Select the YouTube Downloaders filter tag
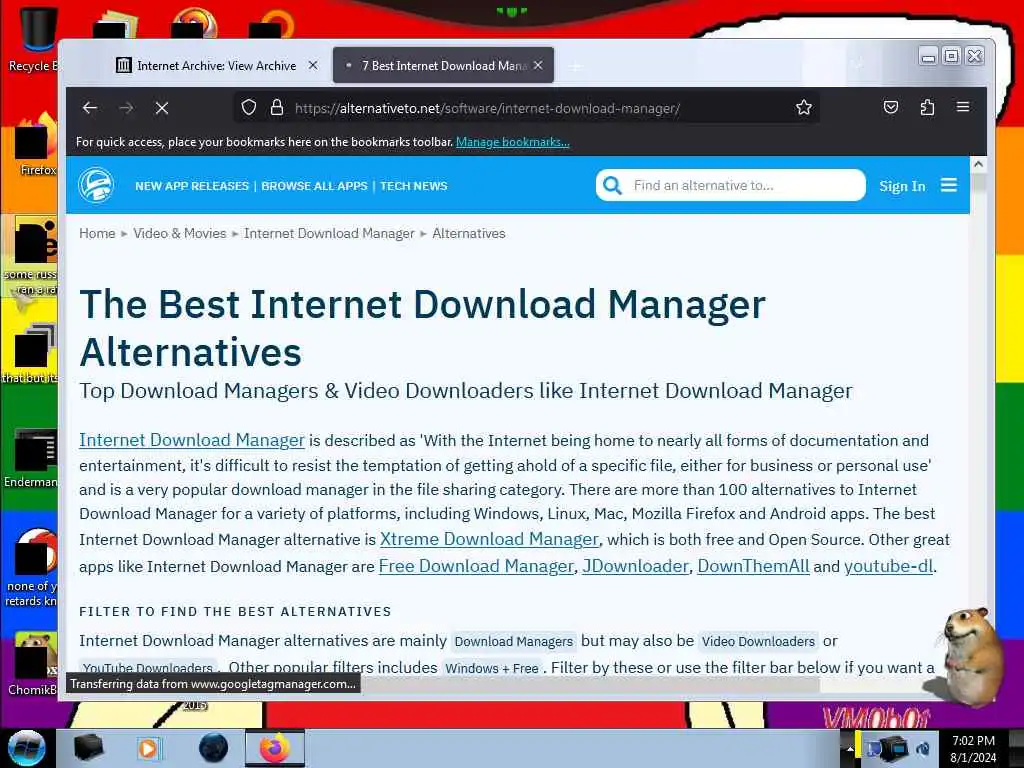 (148, 667)
